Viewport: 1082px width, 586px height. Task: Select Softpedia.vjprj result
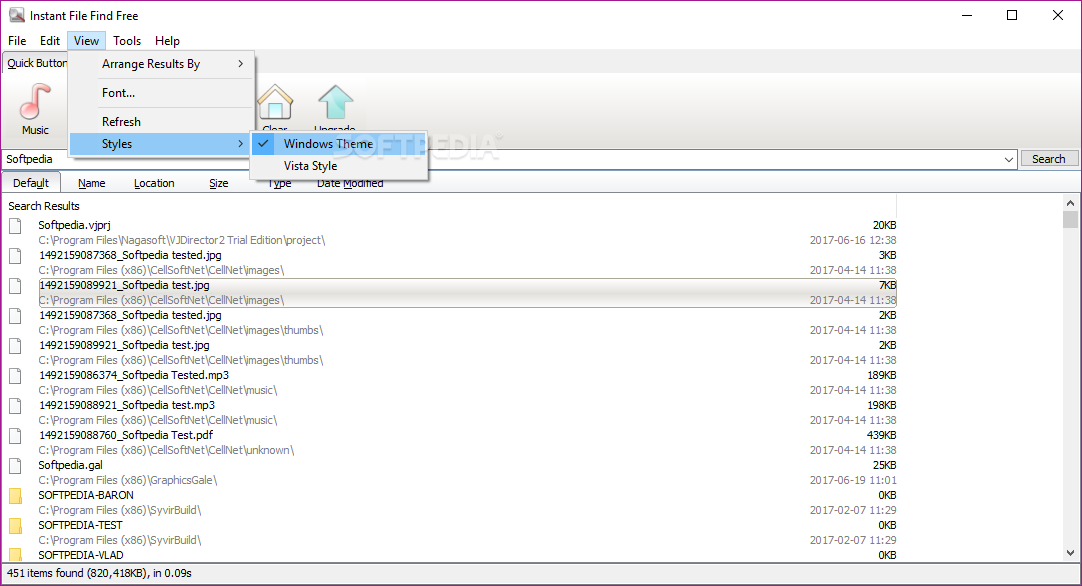coord(467,233)
